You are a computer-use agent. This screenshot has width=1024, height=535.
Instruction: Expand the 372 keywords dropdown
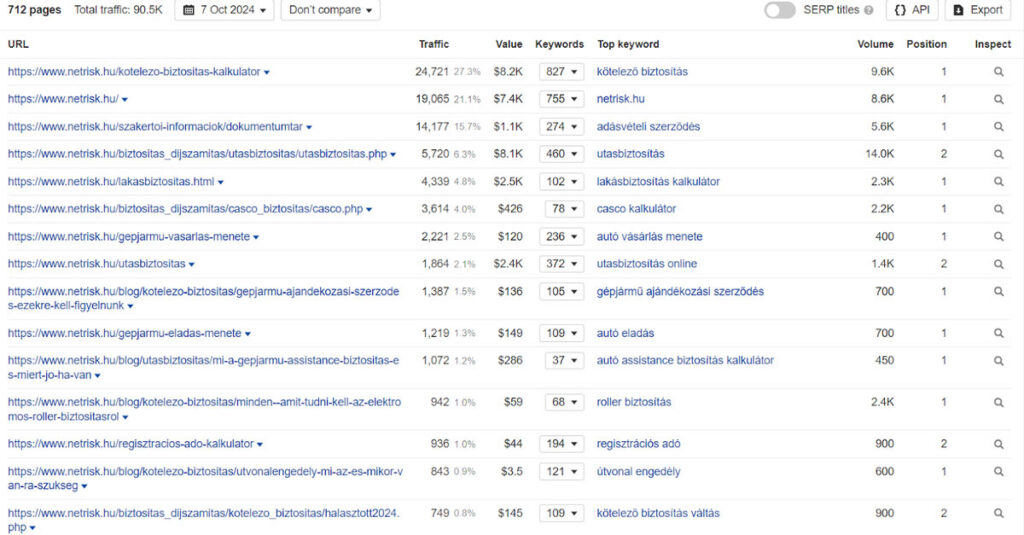click(x=562, y=264)
